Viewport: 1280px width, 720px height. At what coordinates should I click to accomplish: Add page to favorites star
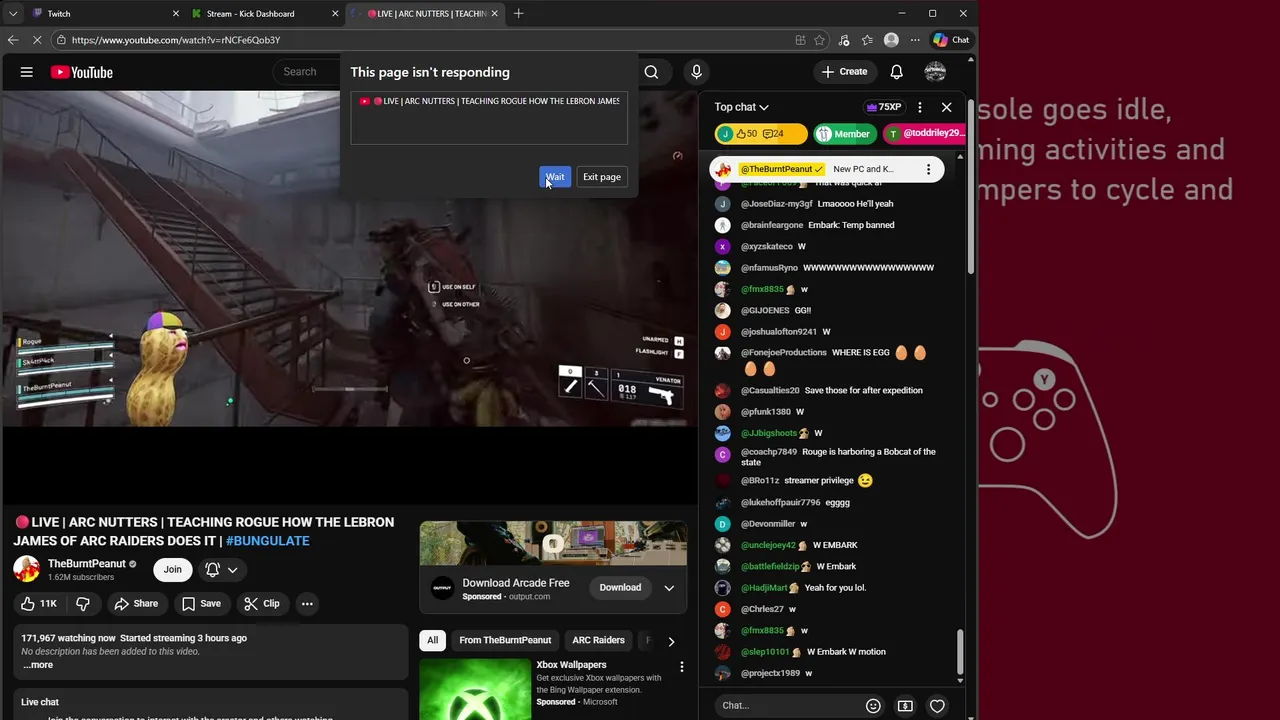pos(820,40)
